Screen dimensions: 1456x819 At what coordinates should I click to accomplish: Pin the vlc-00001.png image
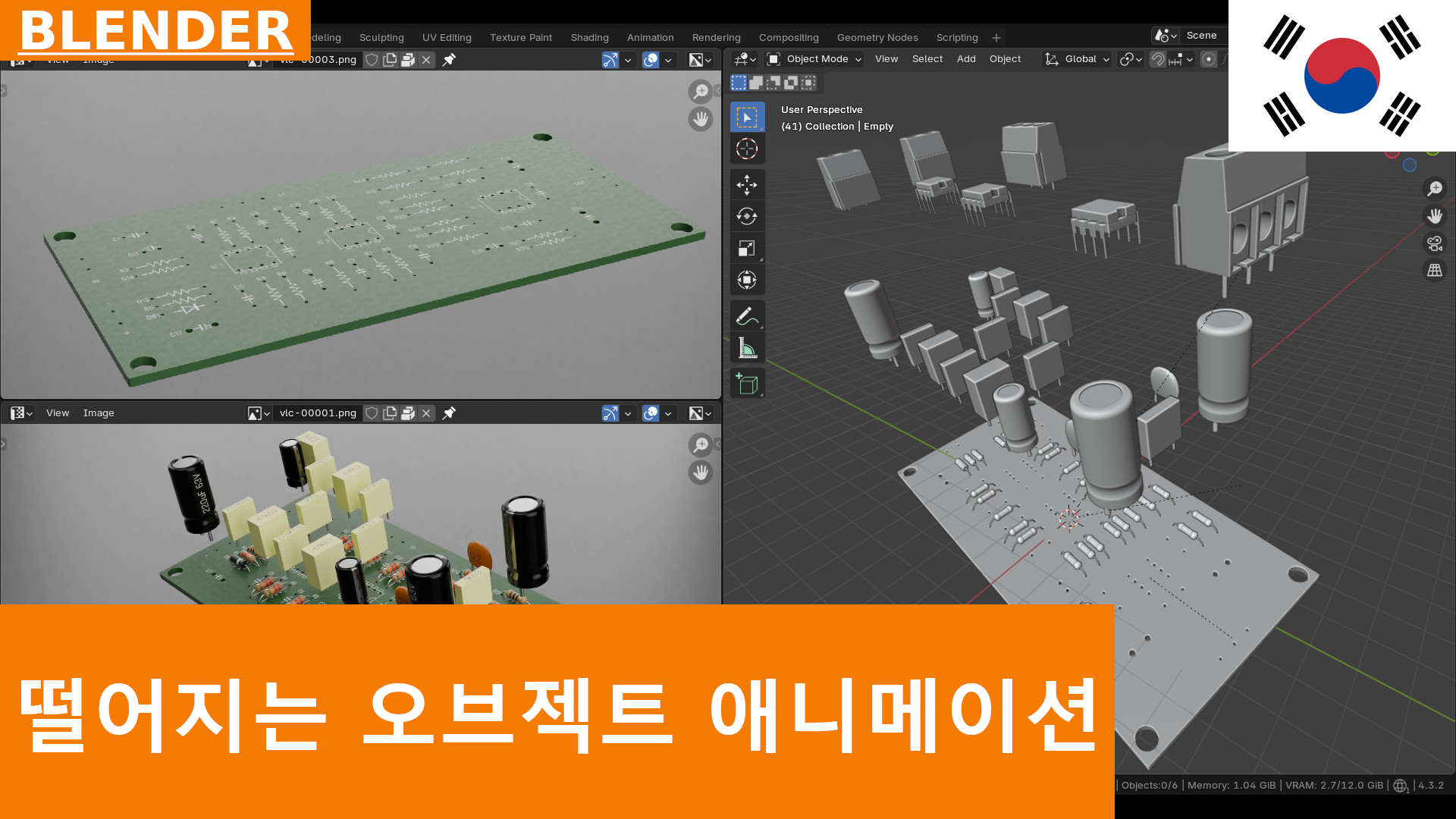(x=449, y=413)
